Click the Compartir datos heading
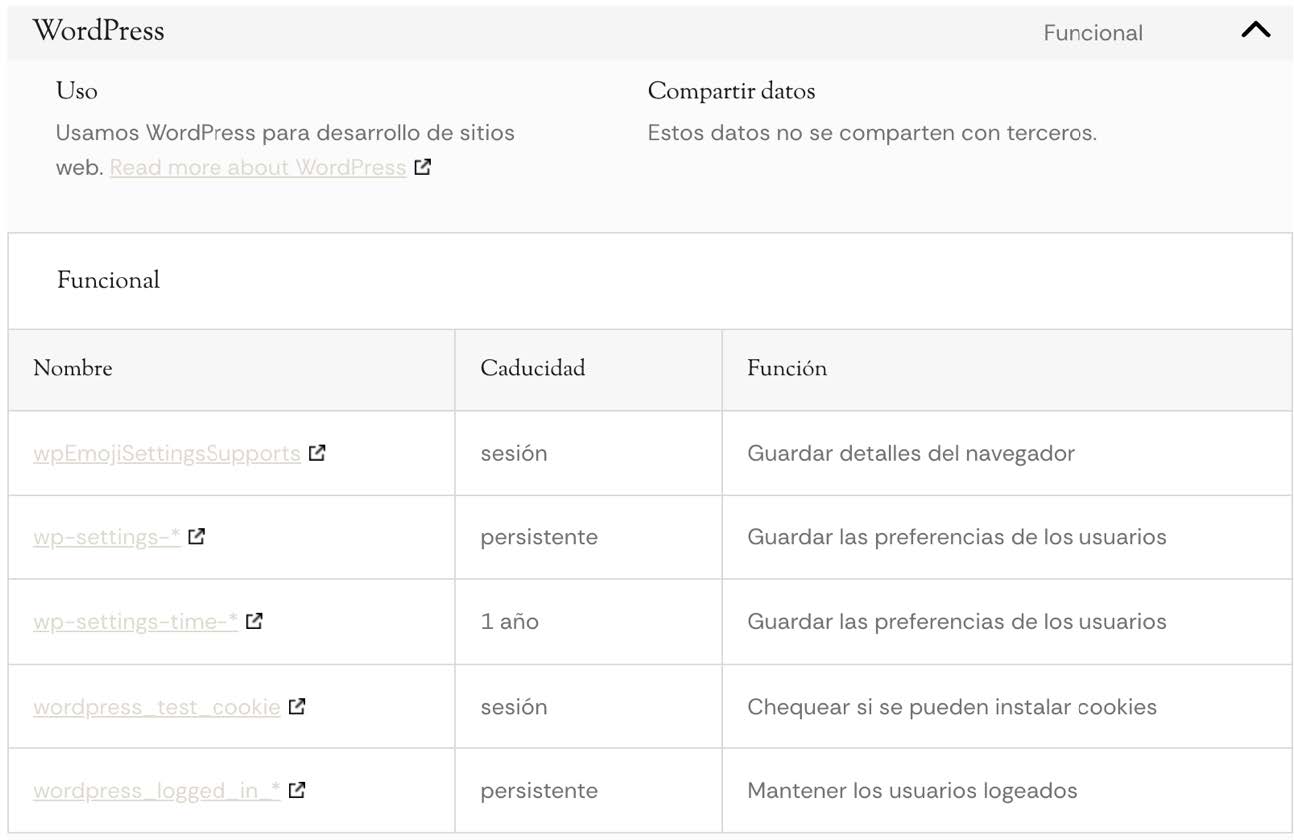 [731, 92]
